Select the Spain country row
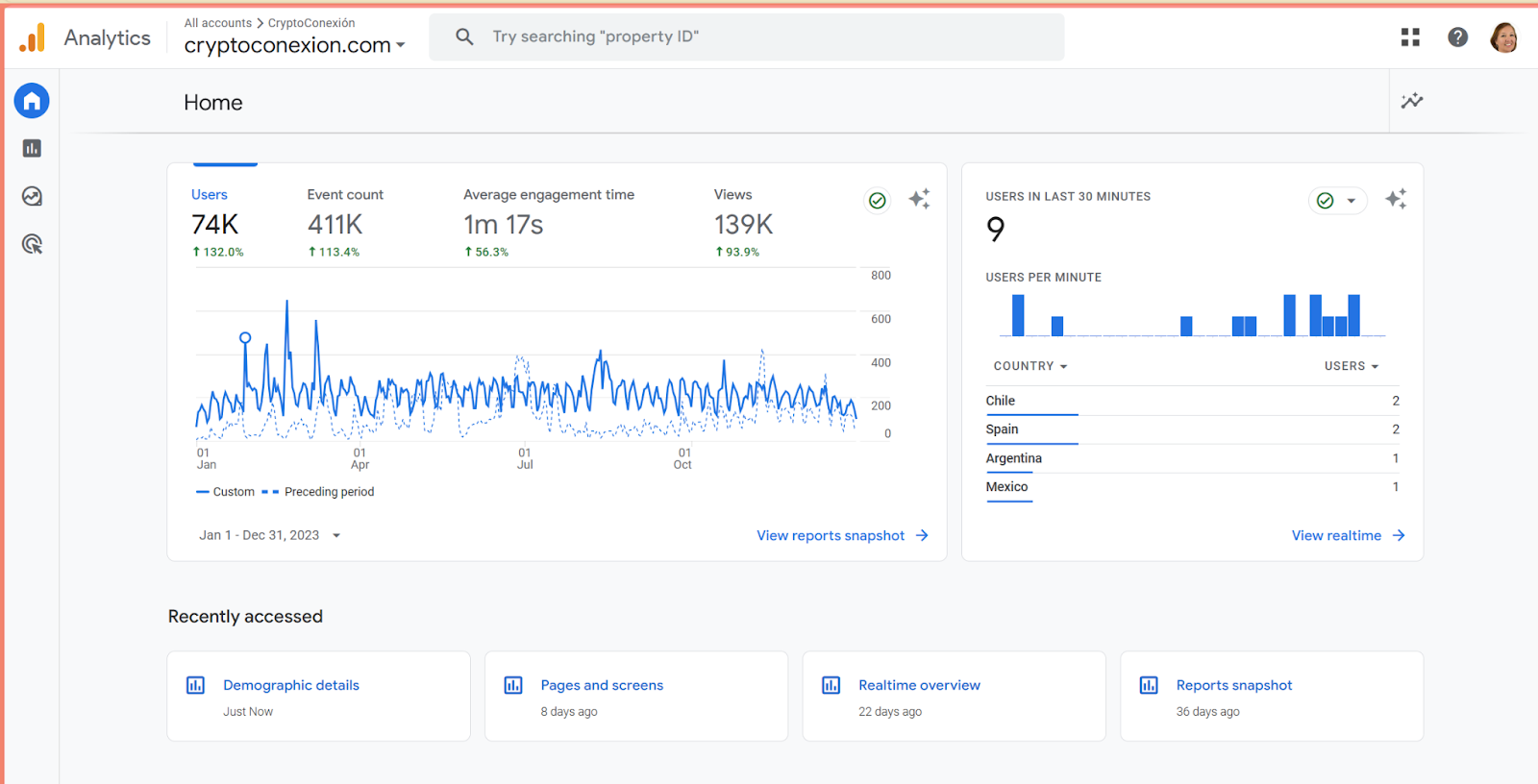 (1192, 429)
